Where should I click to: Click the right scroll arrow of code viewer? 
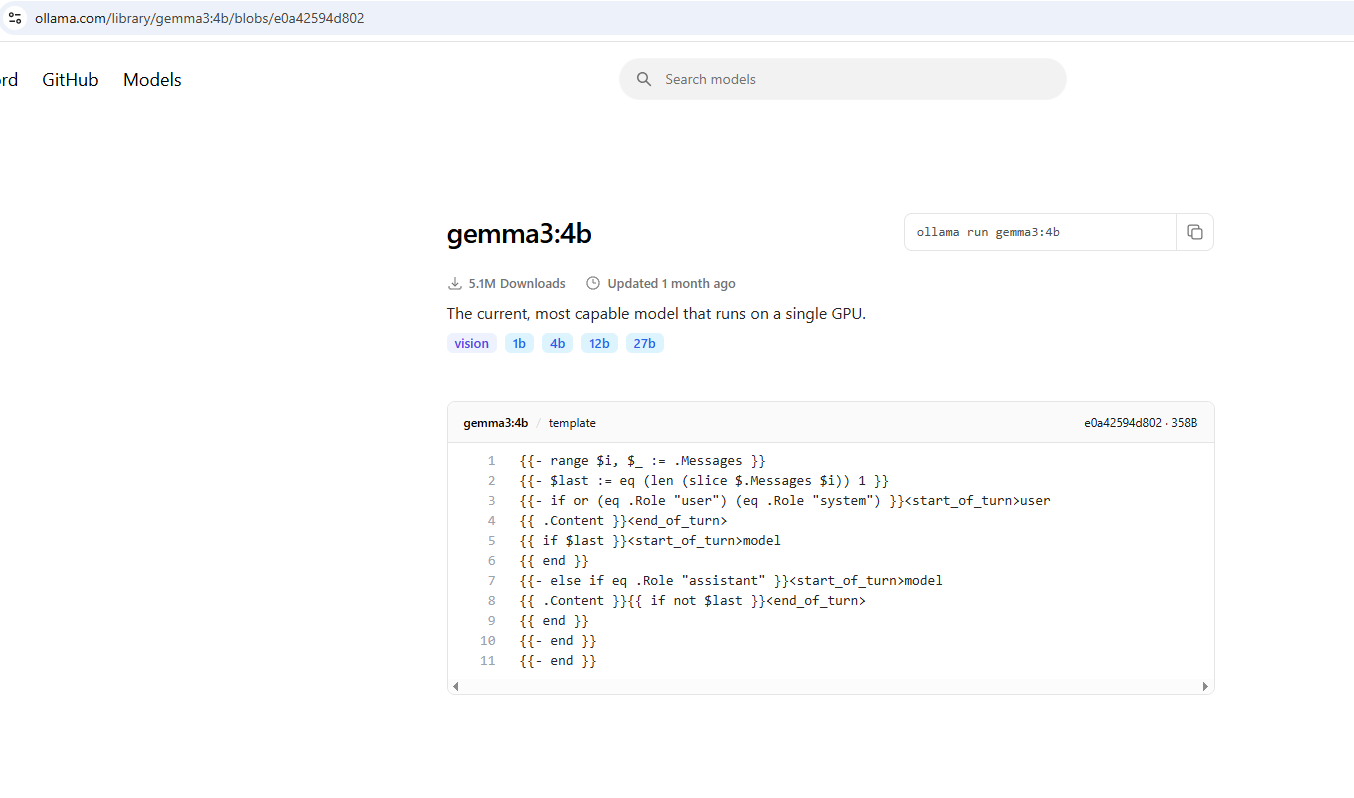[x=1205, y=686]
